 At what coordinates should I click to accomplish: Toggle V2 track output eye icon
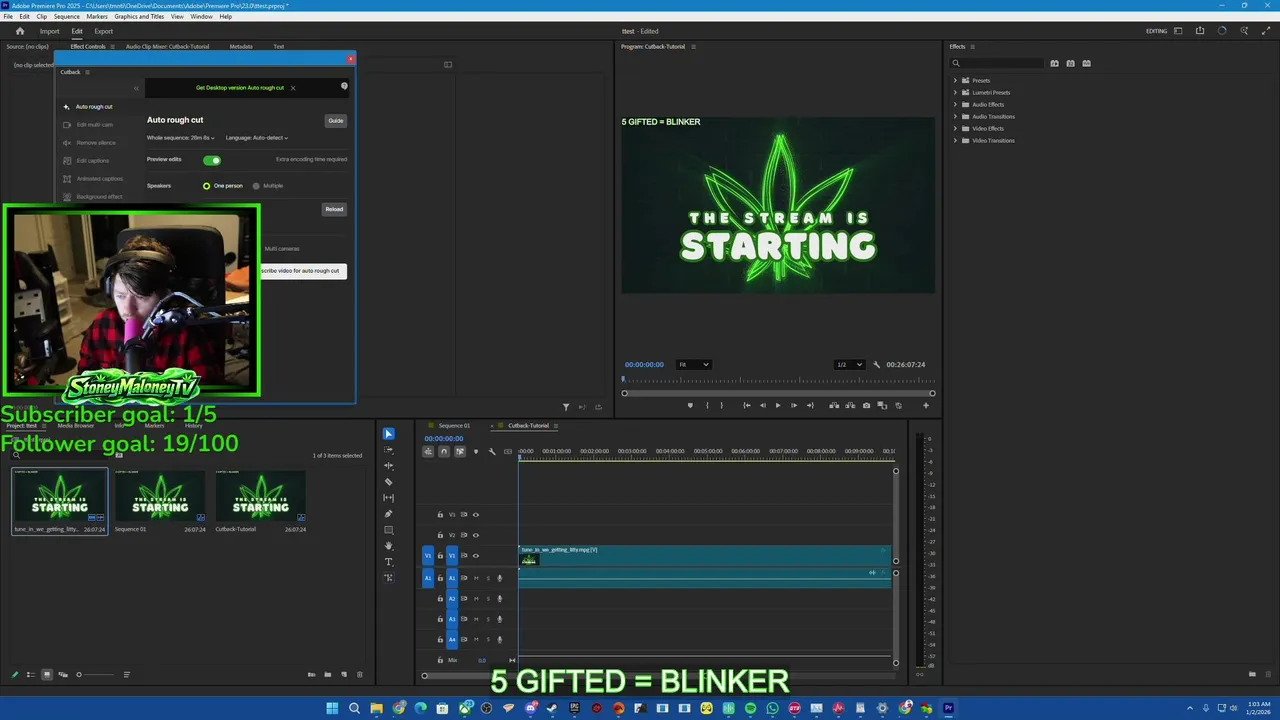(475, 535)
